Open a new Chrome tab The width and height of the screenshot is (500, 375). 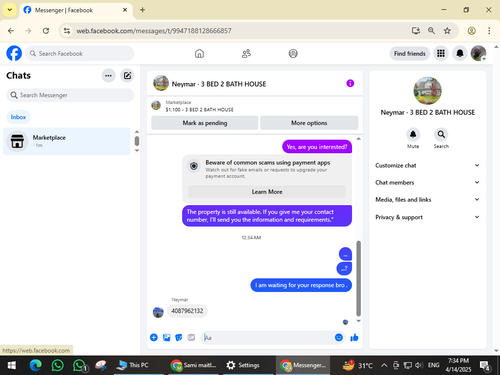(142, 10)
